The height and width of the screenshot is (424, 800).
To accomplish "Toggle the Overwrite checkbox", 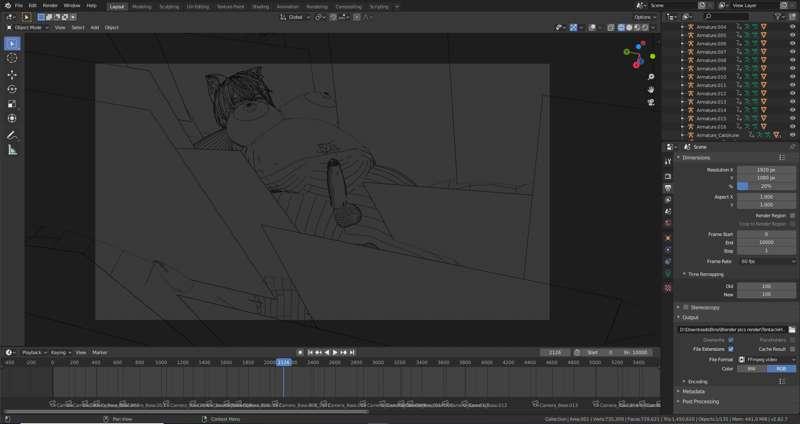I will click(731, 340).
